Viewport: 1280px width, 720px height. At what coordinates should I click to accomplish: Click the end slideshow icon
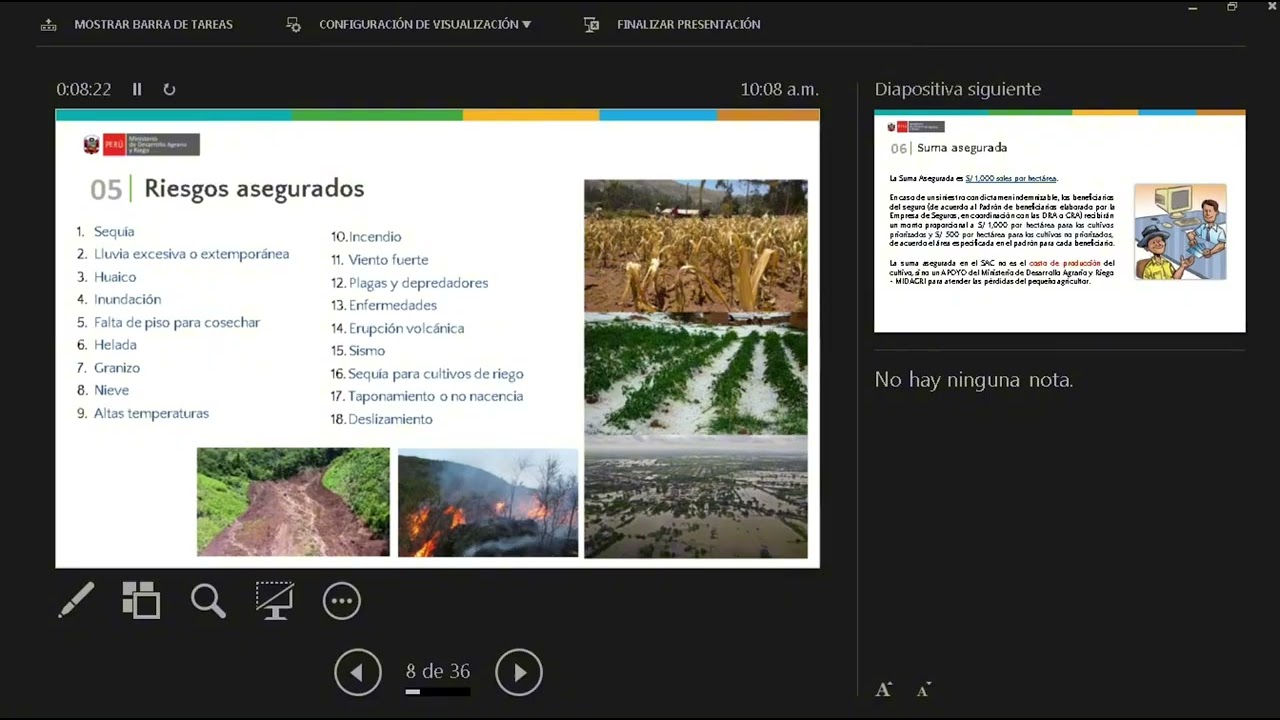592,24
